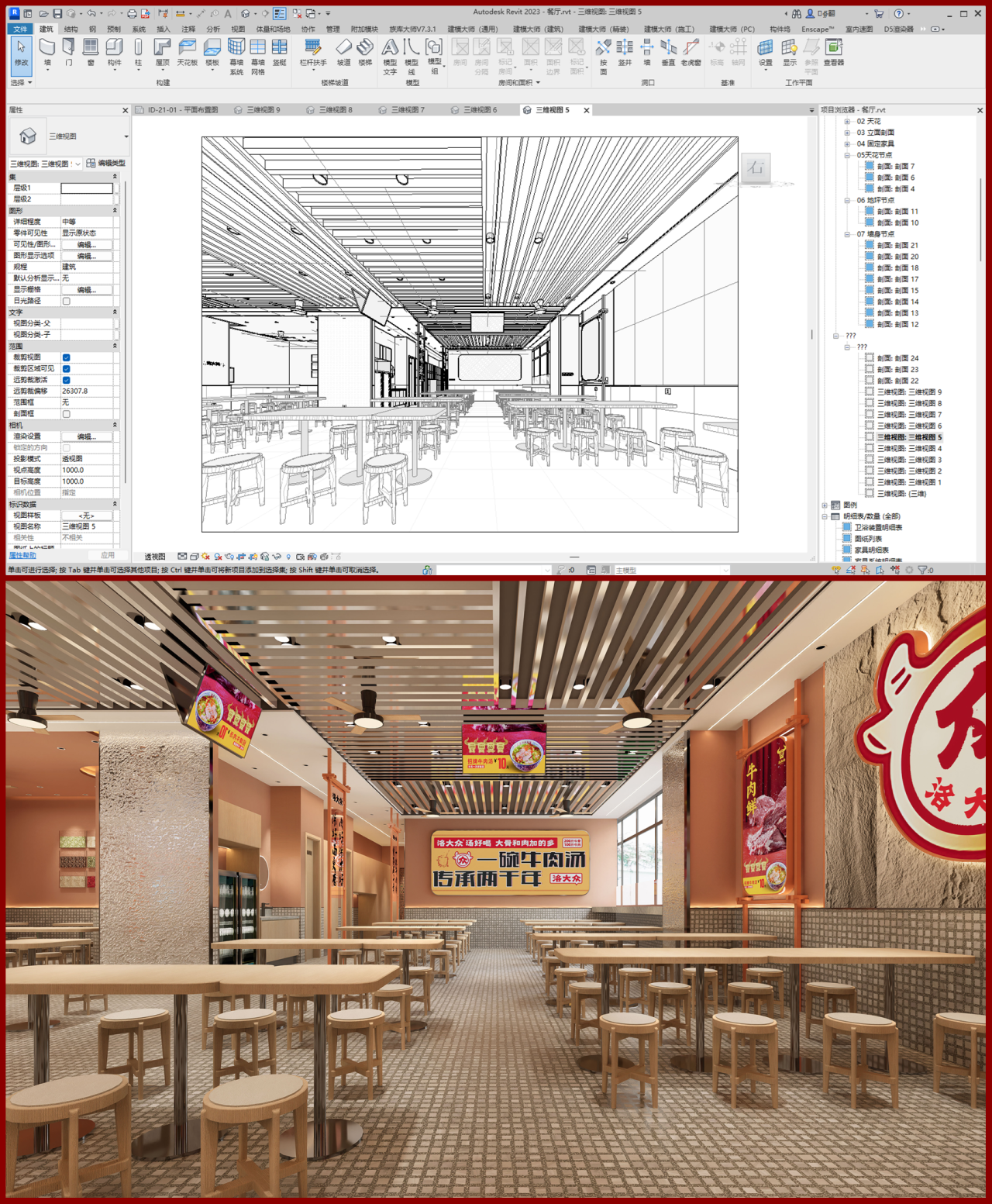Click the 门 (Door) tool icon
This screenshot has height=1204, width=992.
(x=68, y=51)
